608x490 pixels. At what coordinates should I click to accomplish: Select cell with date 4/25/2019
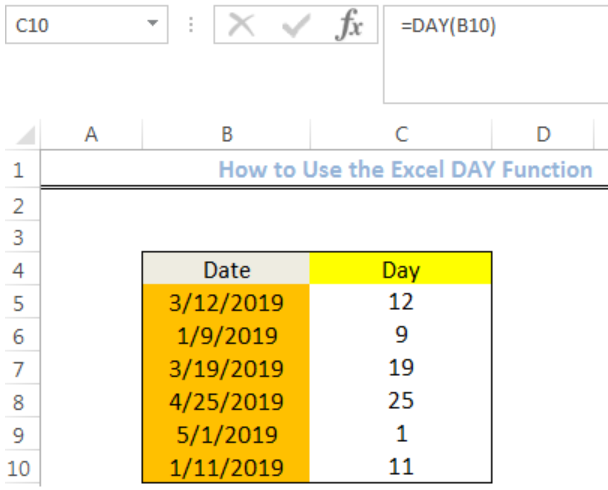tap(226, 401)
